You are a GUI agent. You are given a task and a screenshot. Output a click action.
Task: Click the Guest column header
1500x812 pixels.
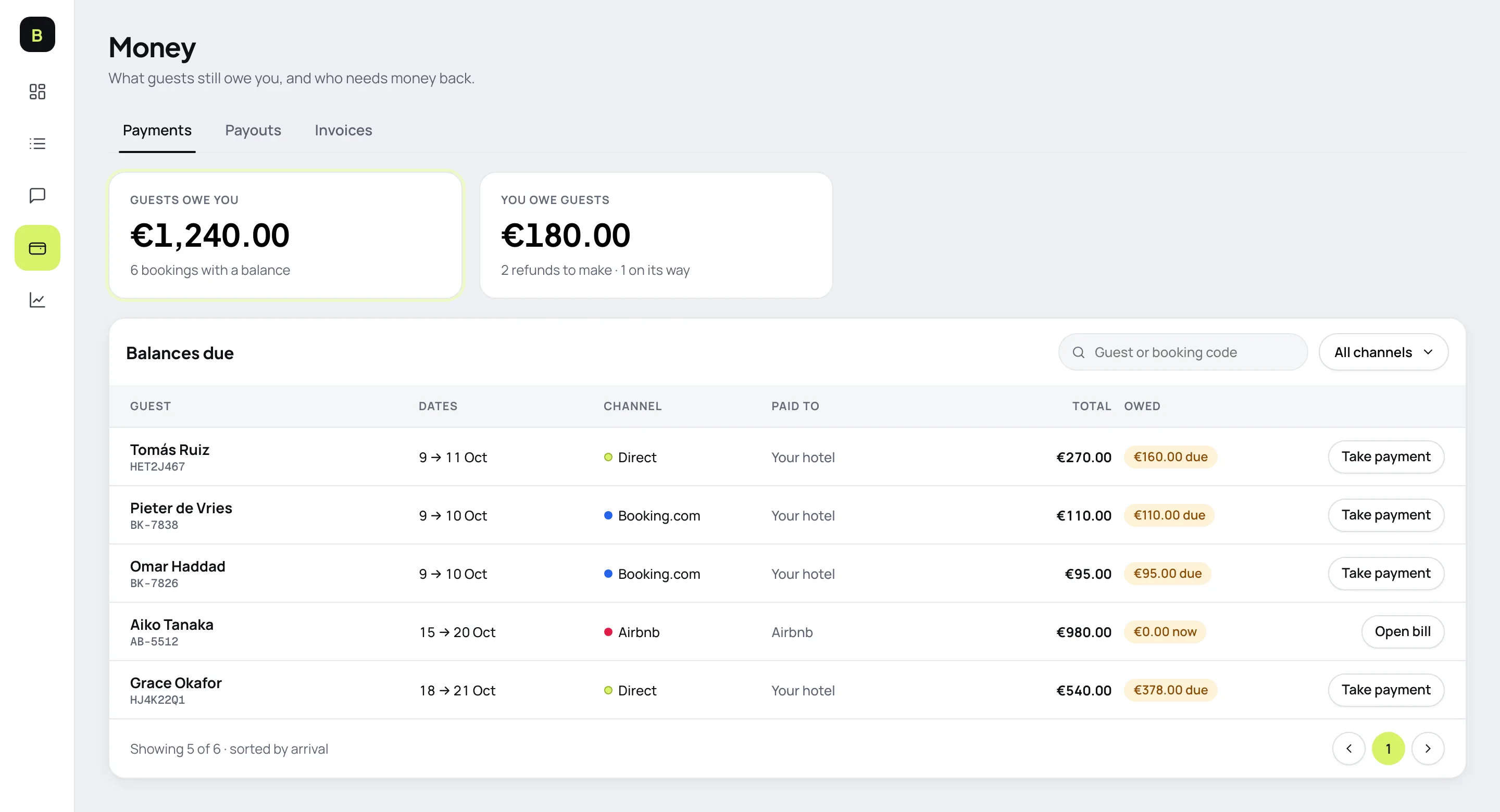tap(150, 407)
